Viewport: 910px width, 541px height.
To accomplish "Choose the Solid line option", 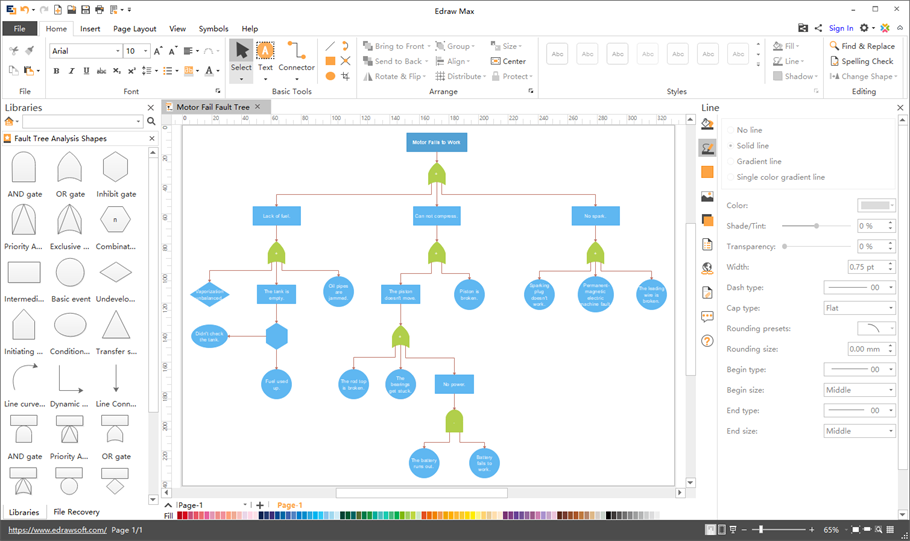I will [x=753, y=146].
